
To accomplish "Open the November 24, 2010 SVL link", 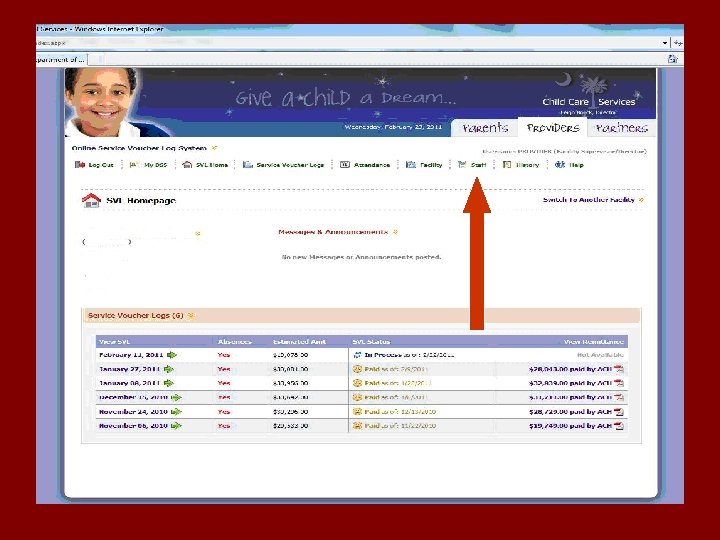I will tap(133, 412).
